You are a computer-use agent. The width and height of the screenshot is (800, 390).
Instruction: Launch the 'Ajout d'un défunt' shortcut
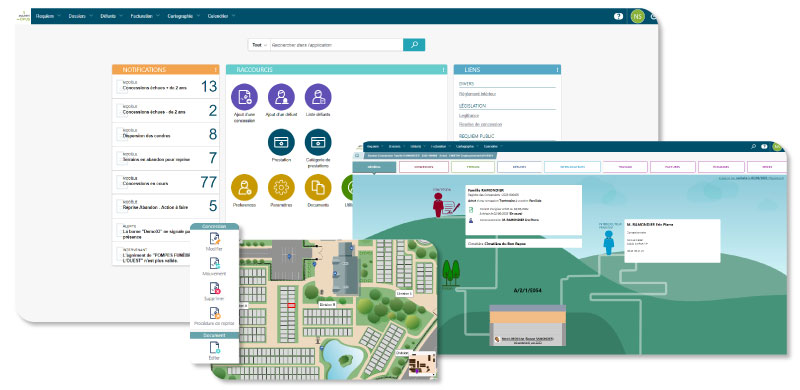pyautogui.click(x=281, y=97)
